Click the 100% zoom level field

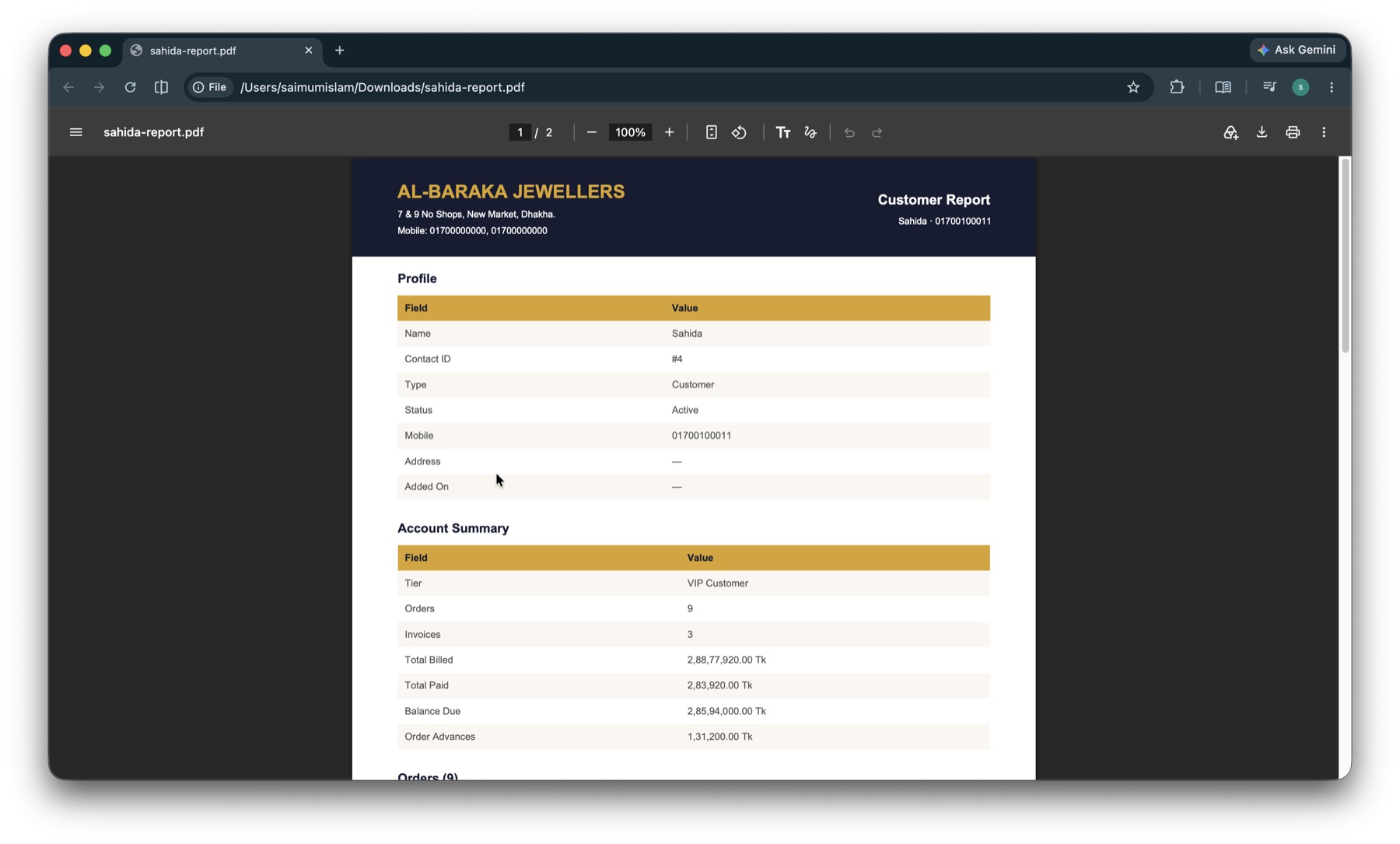(630, 132)
